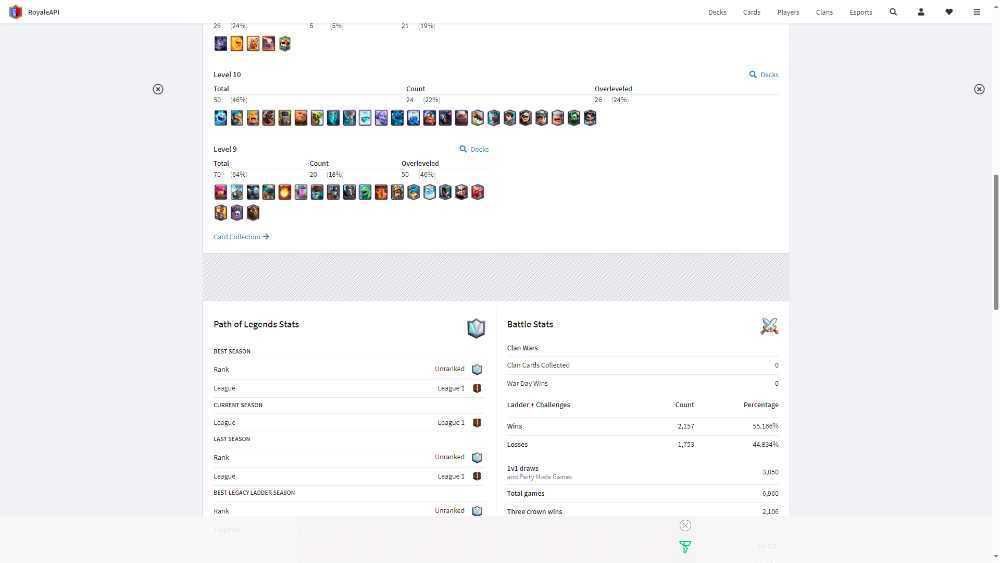This screenshot has height=563, width=1000.
Task: Open Decks search for Level 9
Action: coord(474,149)
